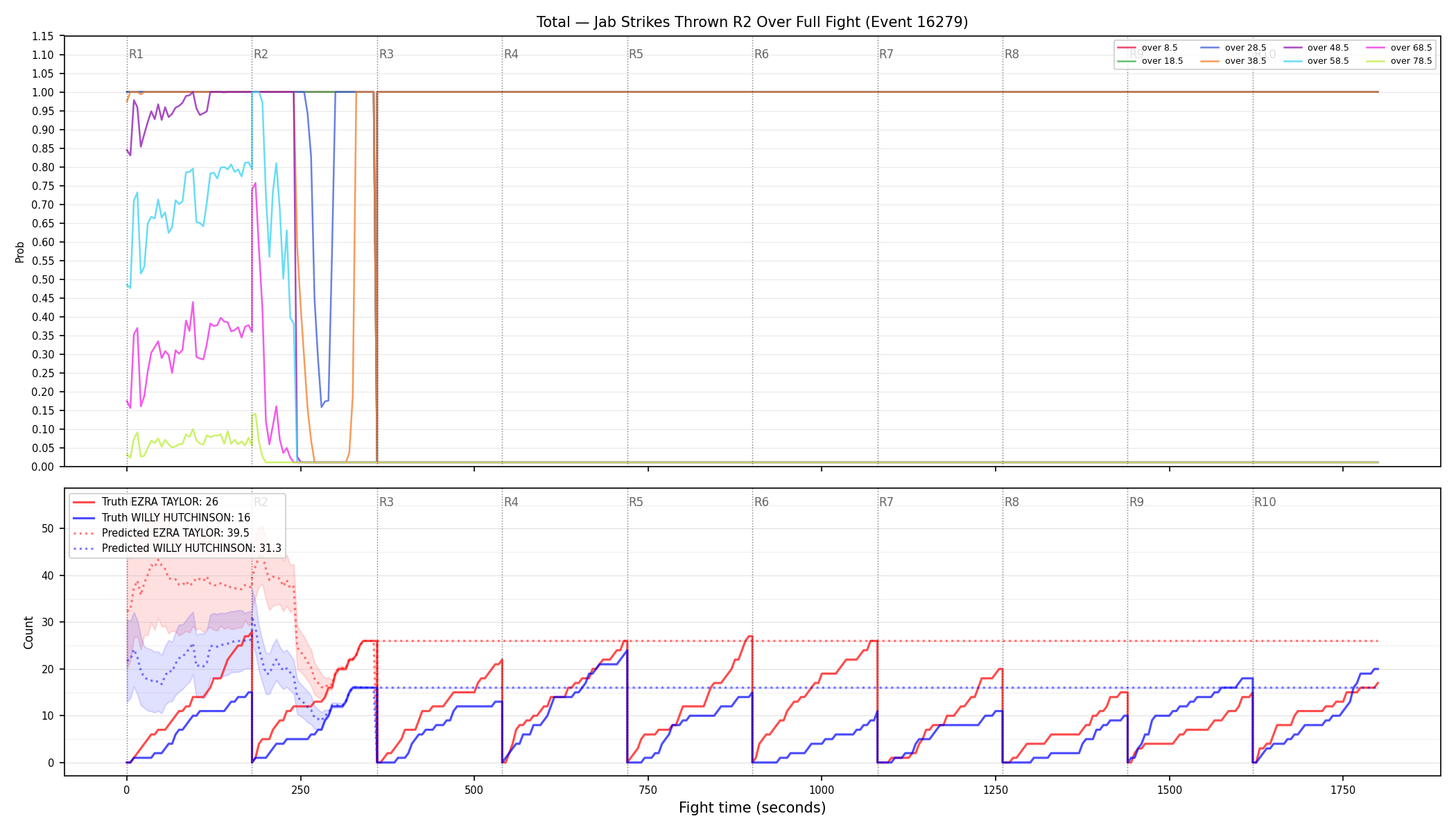Click the R1 round label in top chart
Viewport: 1456px width, 832px height.
[136, 54]
